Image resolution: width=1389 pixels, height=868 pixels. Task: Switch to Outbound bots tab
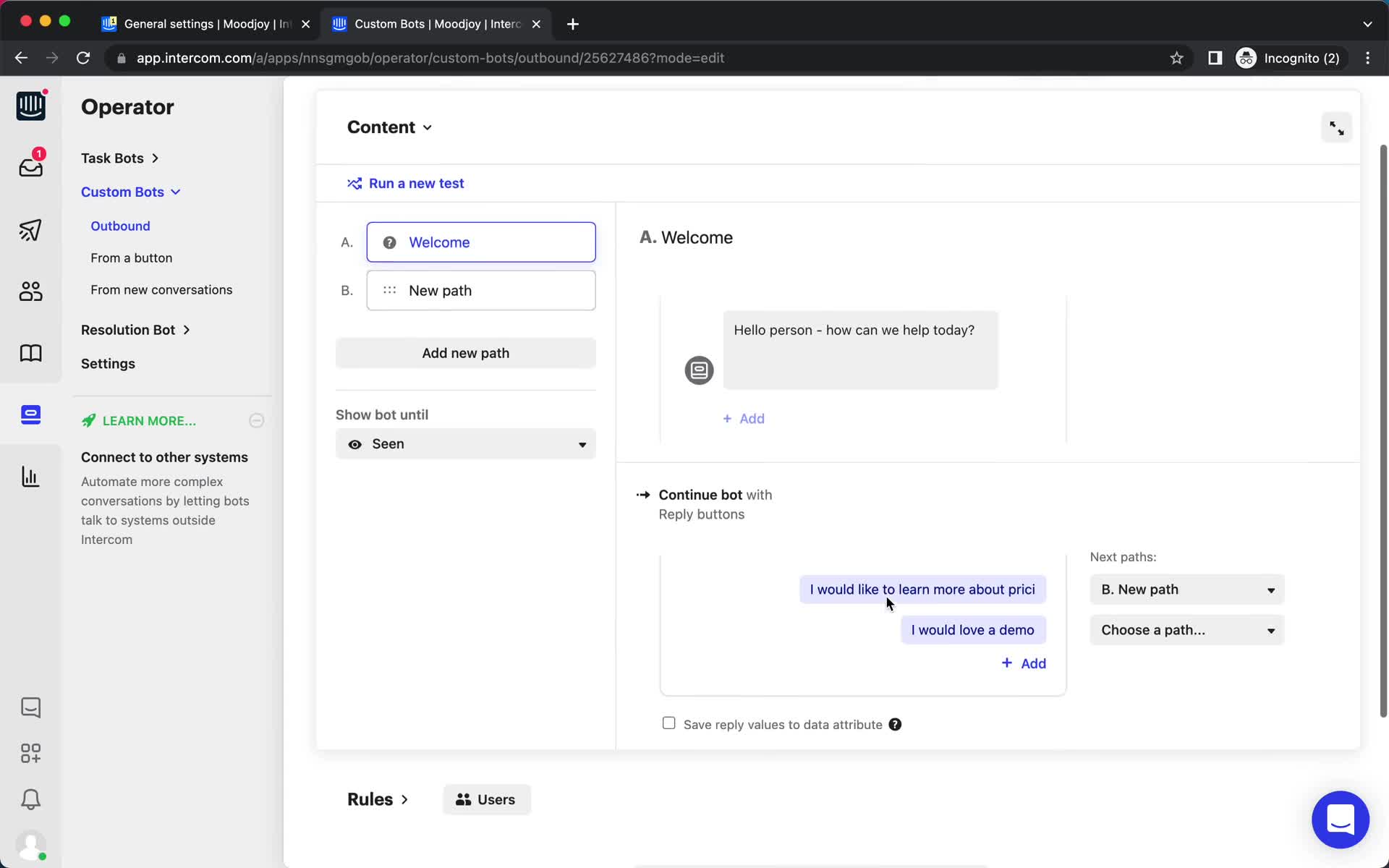coord(119,225)
